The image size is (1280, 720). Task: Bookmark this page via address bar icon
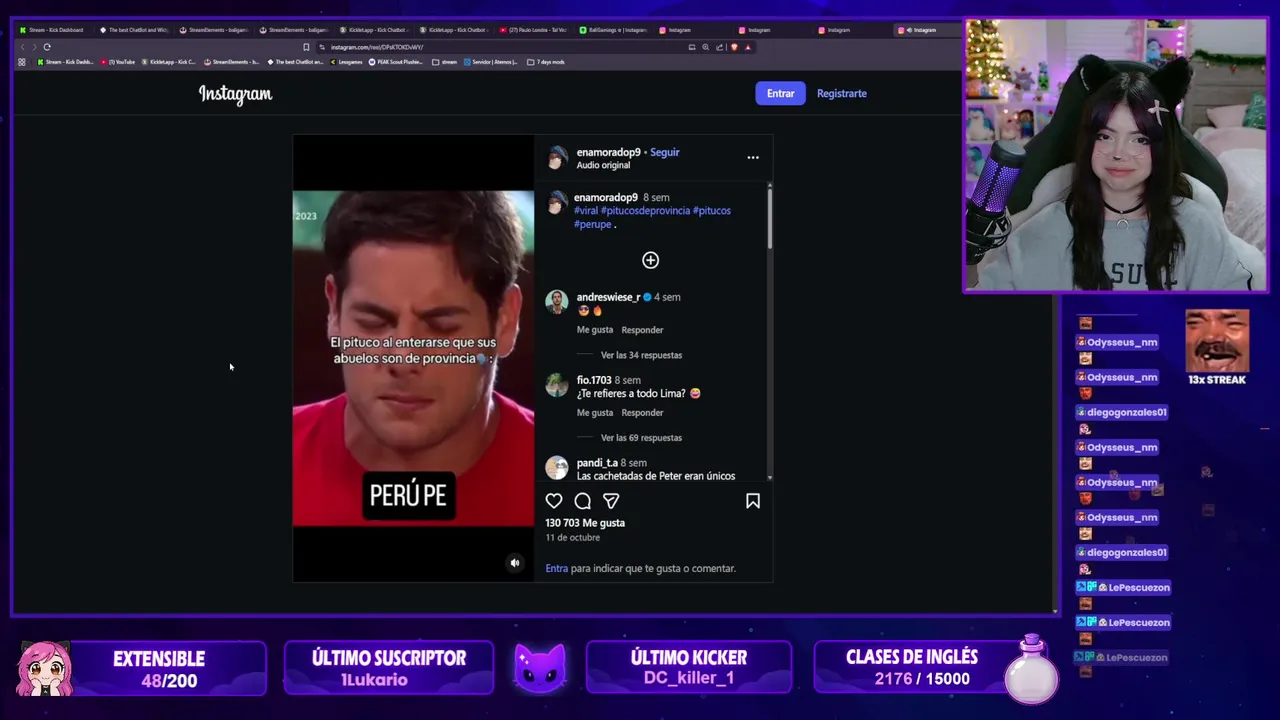(x=306, y=47)
